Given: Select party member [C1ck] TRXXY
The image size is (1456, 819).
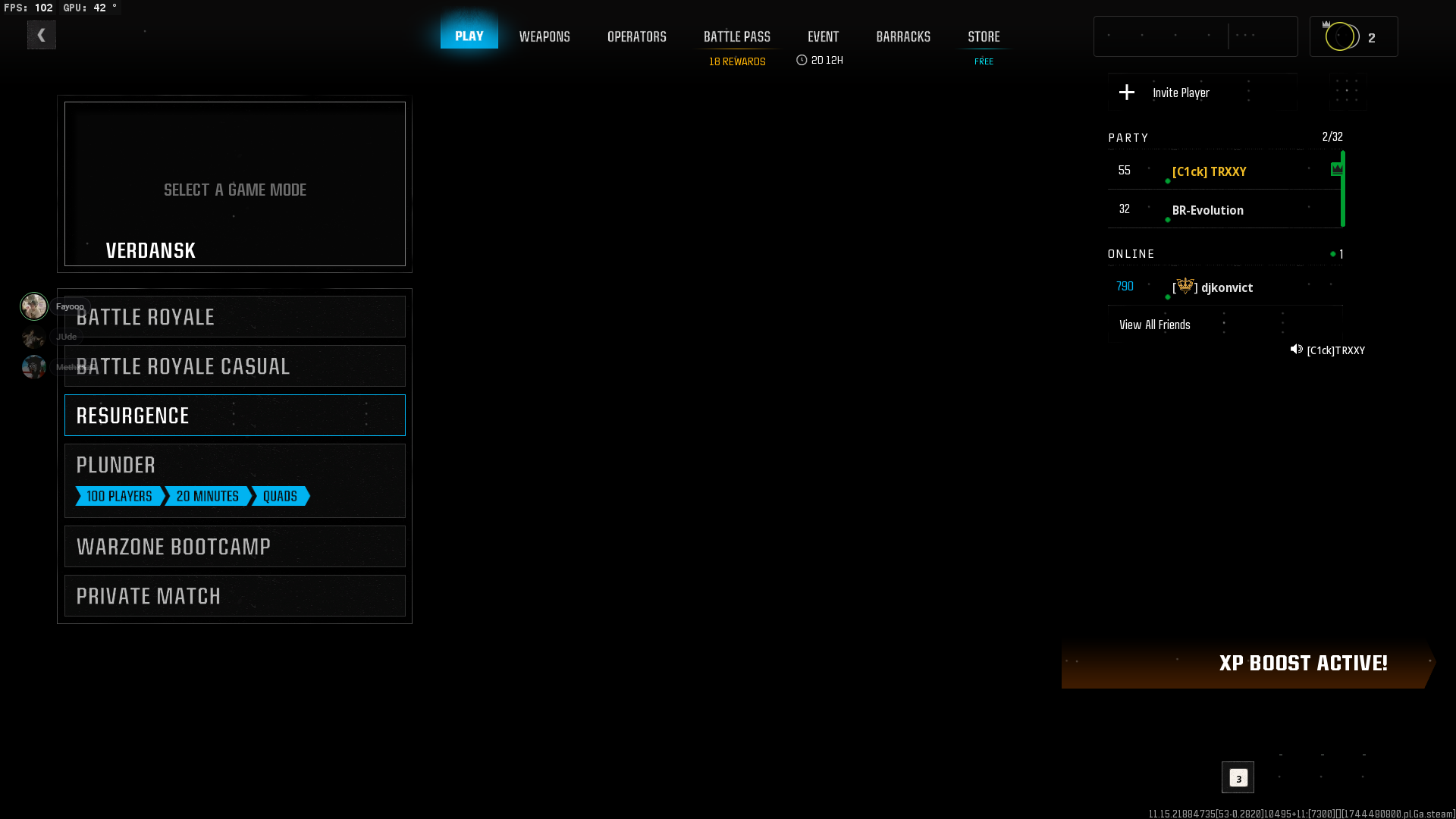Looking at the screenshot, I should click(1225, 171).
